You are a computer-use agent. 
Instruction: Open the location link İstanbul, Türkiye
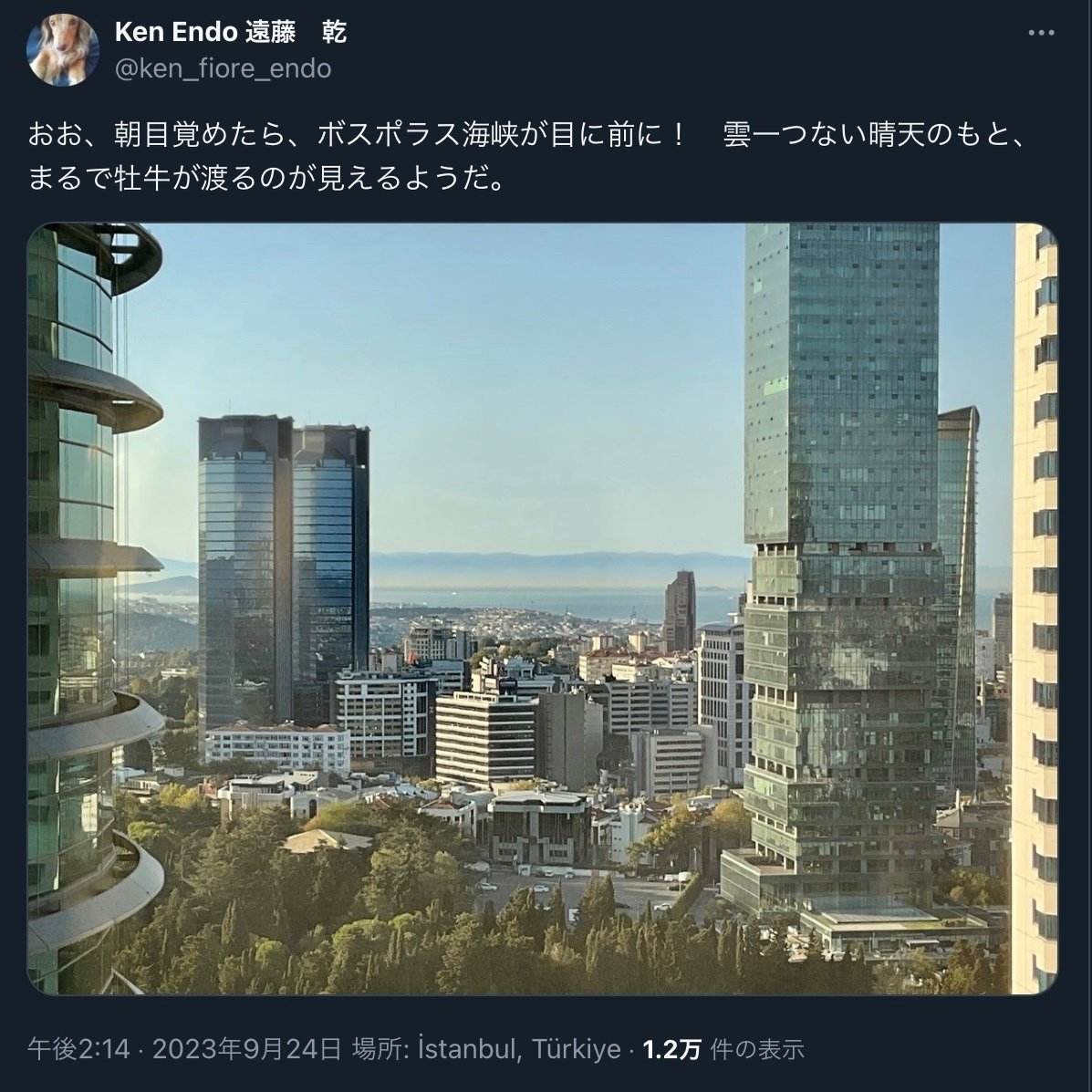pyautogui.click(x=519, y=1049)
